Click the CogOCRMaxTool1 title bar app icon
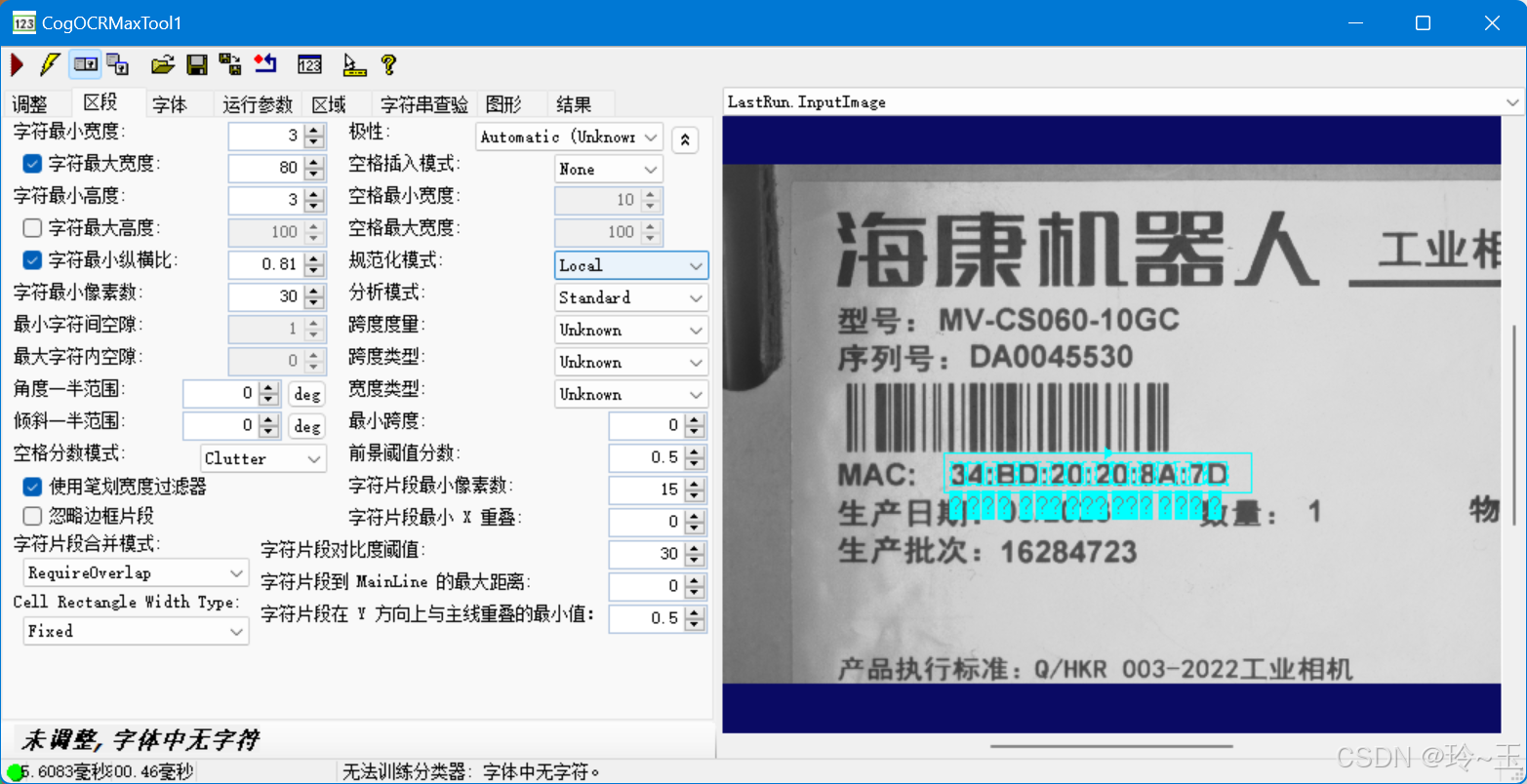The width and height of the screenshot is (1527, 784). [x=24, y=22]
